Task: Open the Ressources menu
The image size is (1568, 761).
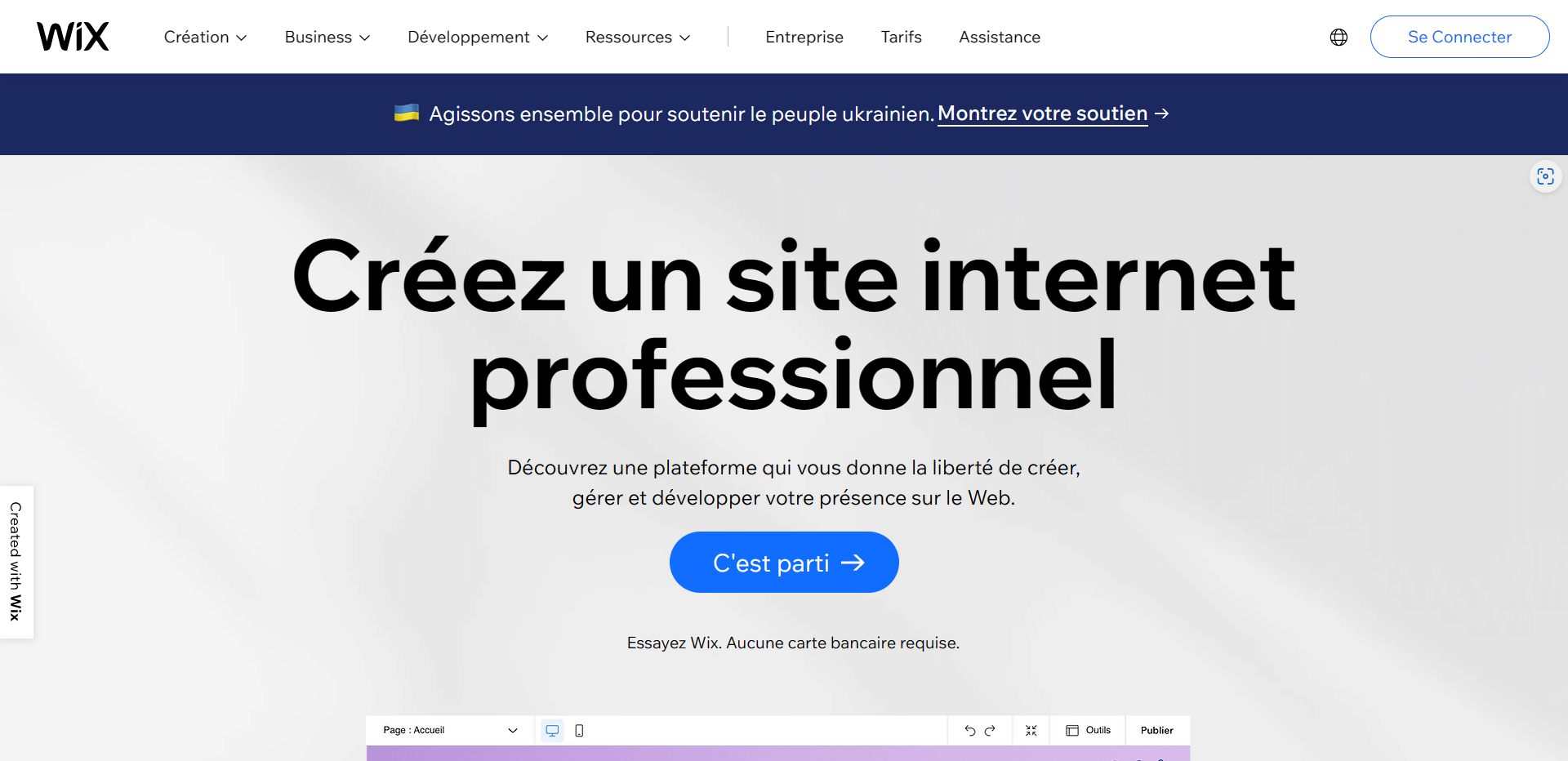Action: click(x=637, y=38)
